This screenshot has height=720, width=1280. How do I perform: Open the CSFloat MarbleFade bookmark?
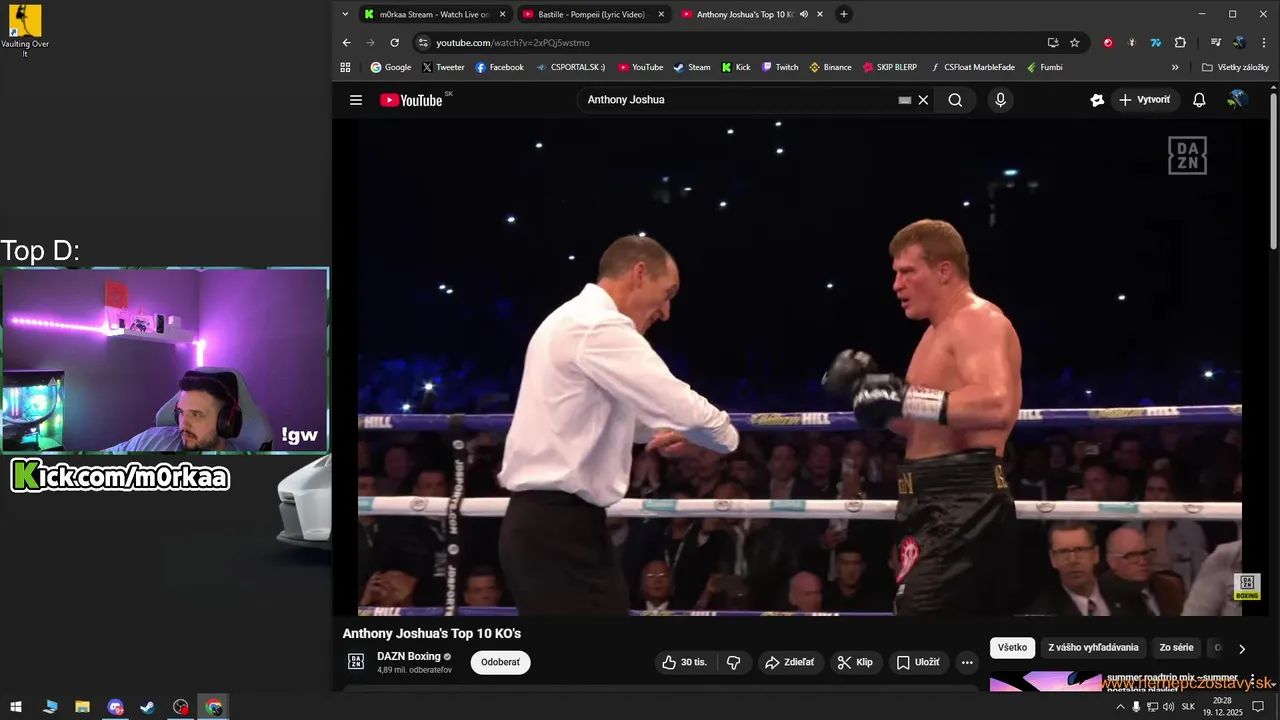pos(972,67)
